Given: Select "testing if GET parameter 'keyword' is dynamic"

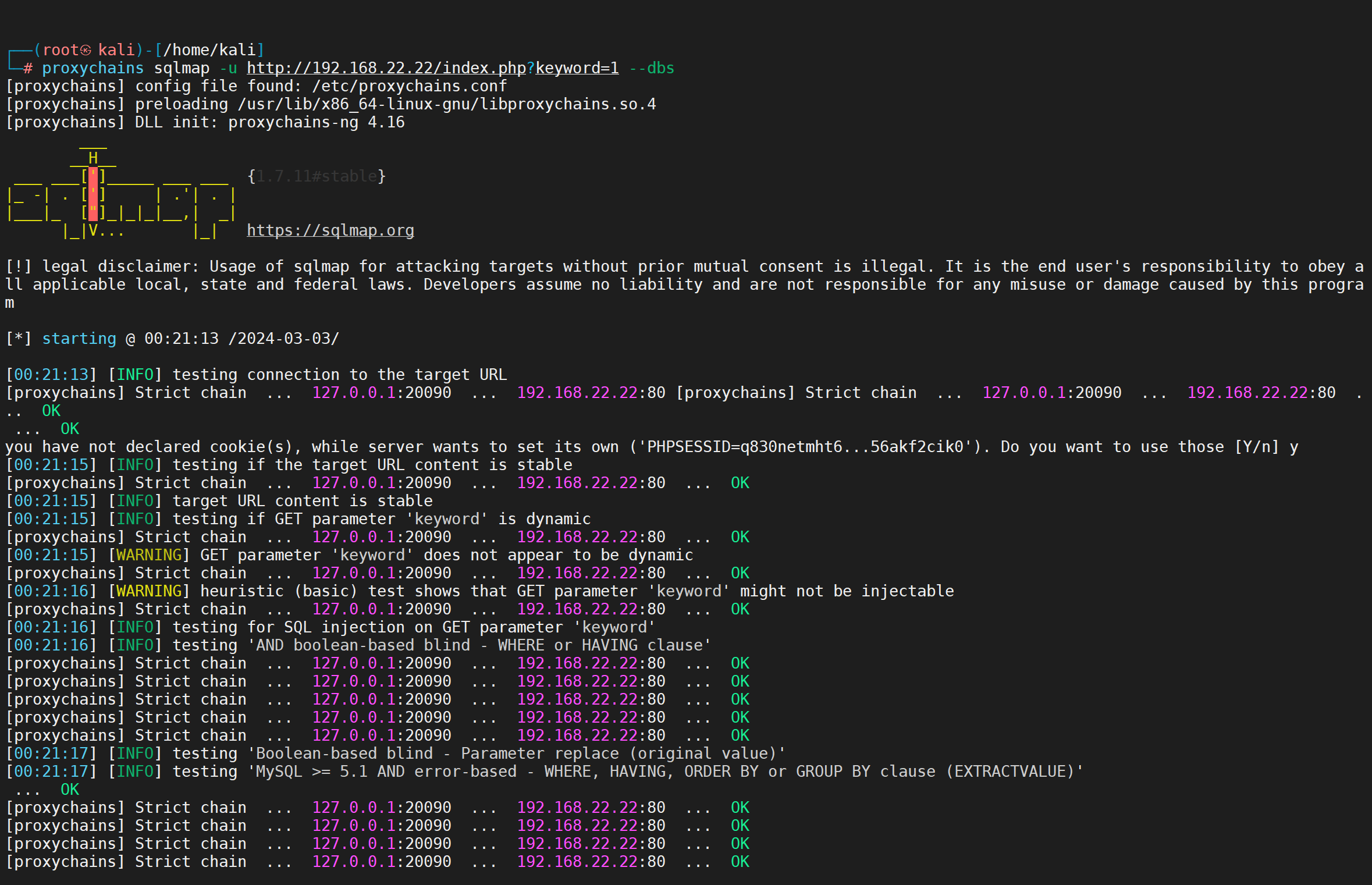Looking at the screenshot, I should pos(382,519).
